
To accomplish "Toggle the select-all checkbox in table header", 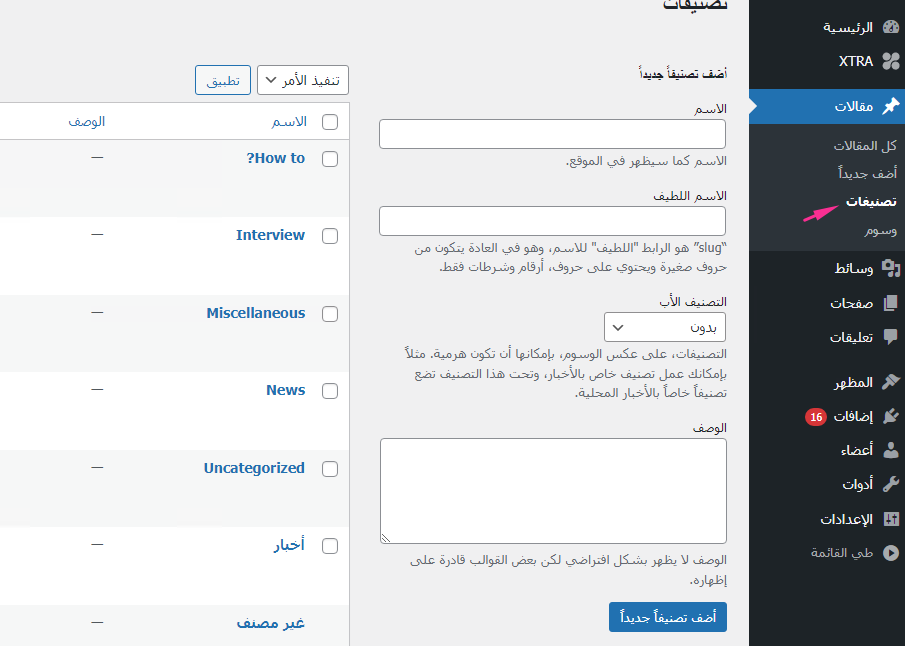I will (330, 122).
